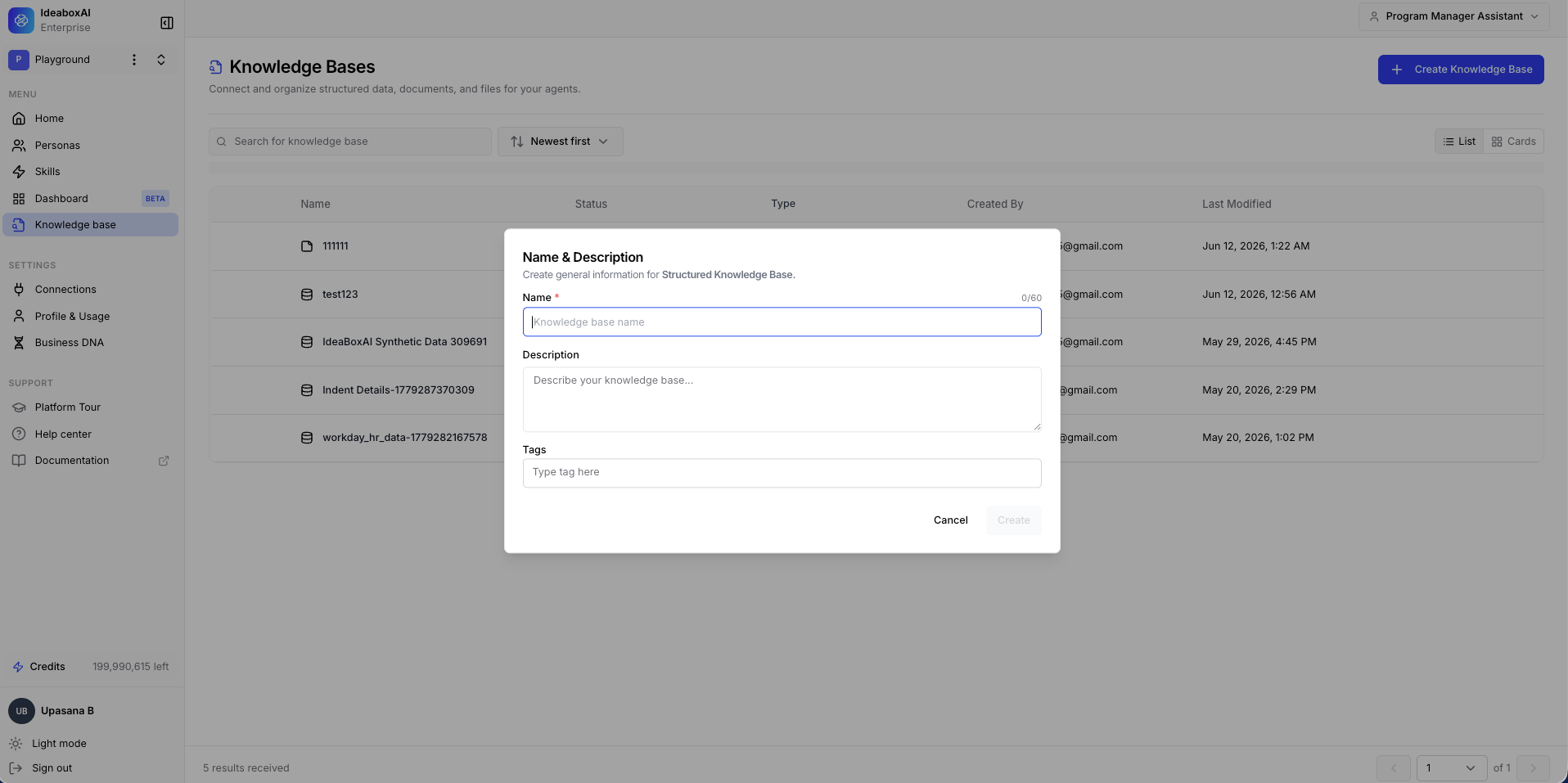Click the Knowledge base name input
The width and height of the screenshot is (1568, 783).
(x=782, y=322)
